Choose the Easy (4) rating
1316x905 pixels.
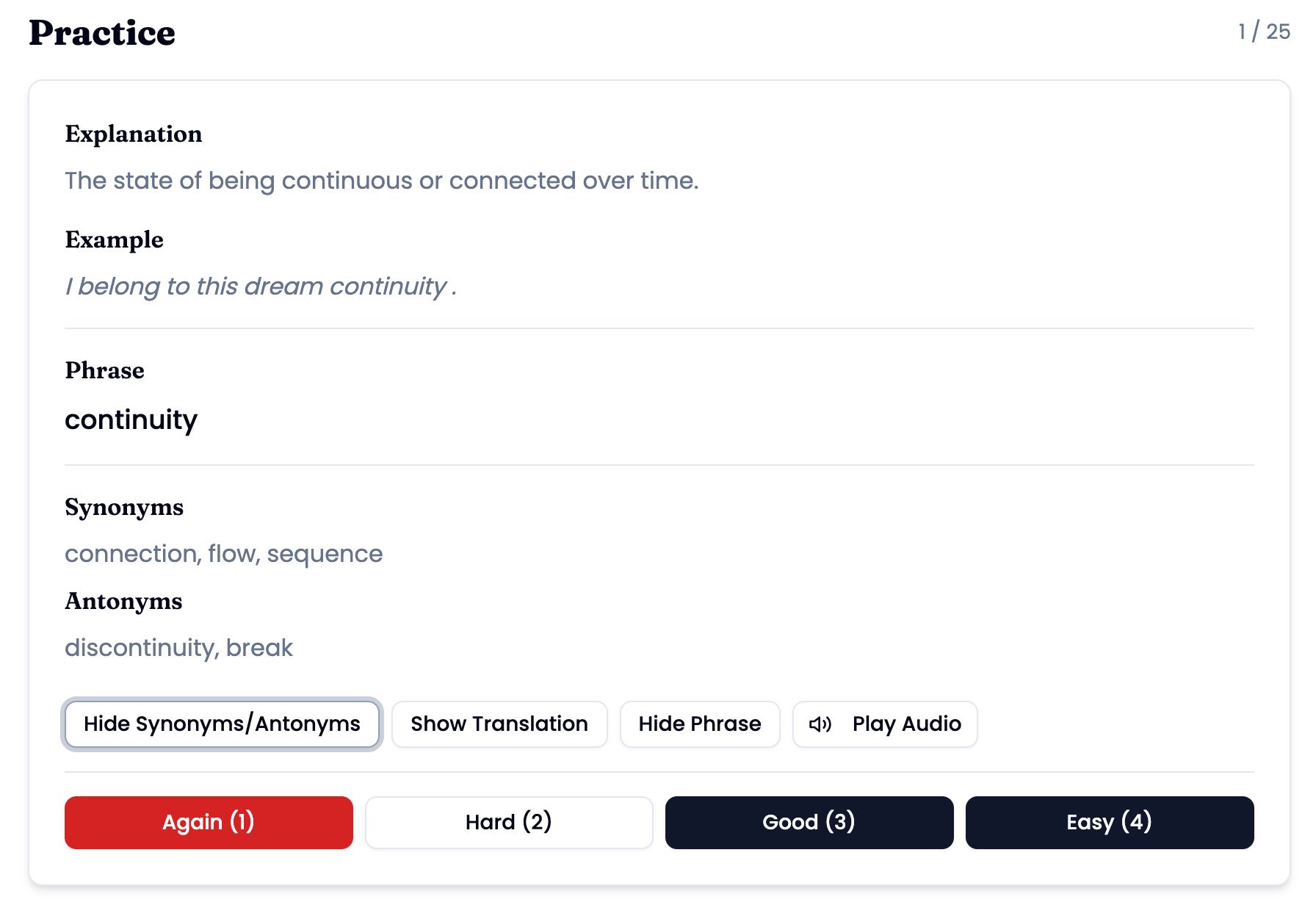1109,822
